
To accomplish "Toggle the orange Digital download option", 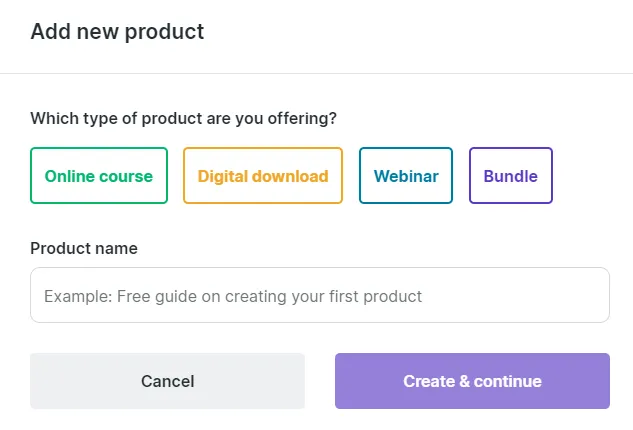I will (263, 176).
